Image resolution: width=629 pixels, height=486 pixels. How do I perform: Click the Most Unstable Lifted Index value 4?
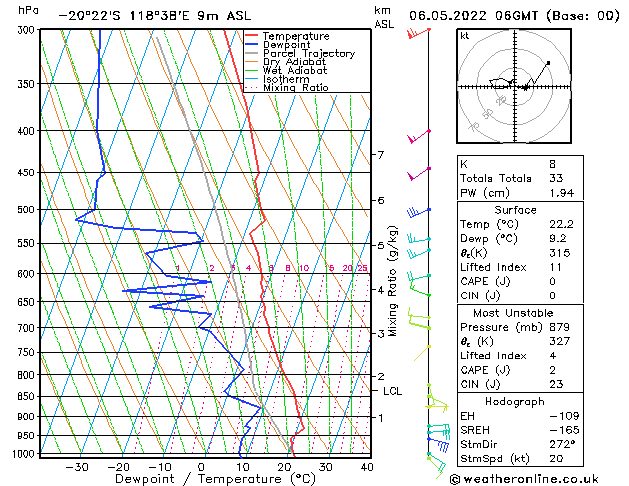click(553, 356)
